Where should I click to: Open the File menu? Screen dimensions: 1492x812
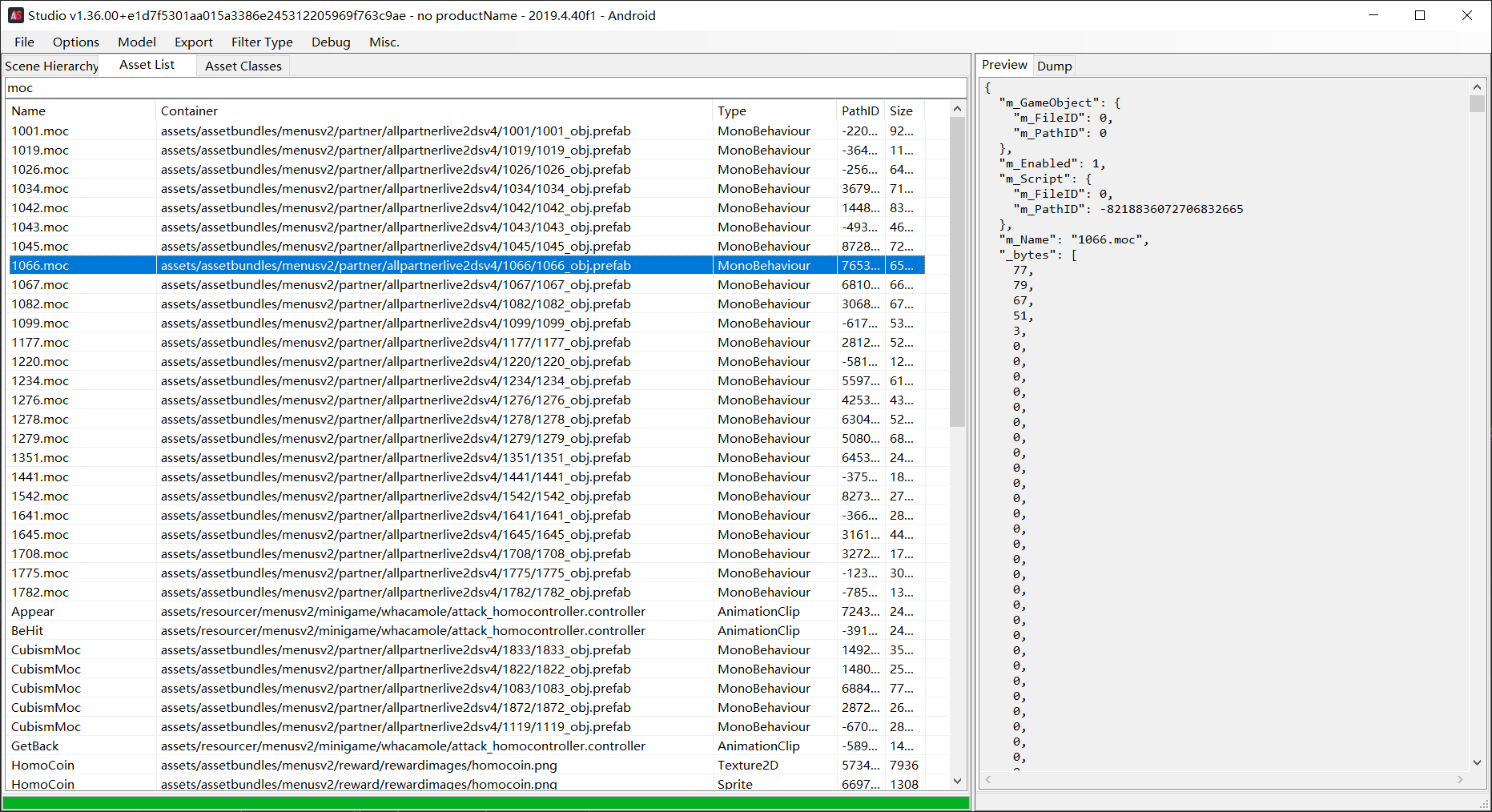[x=24, y=42]
